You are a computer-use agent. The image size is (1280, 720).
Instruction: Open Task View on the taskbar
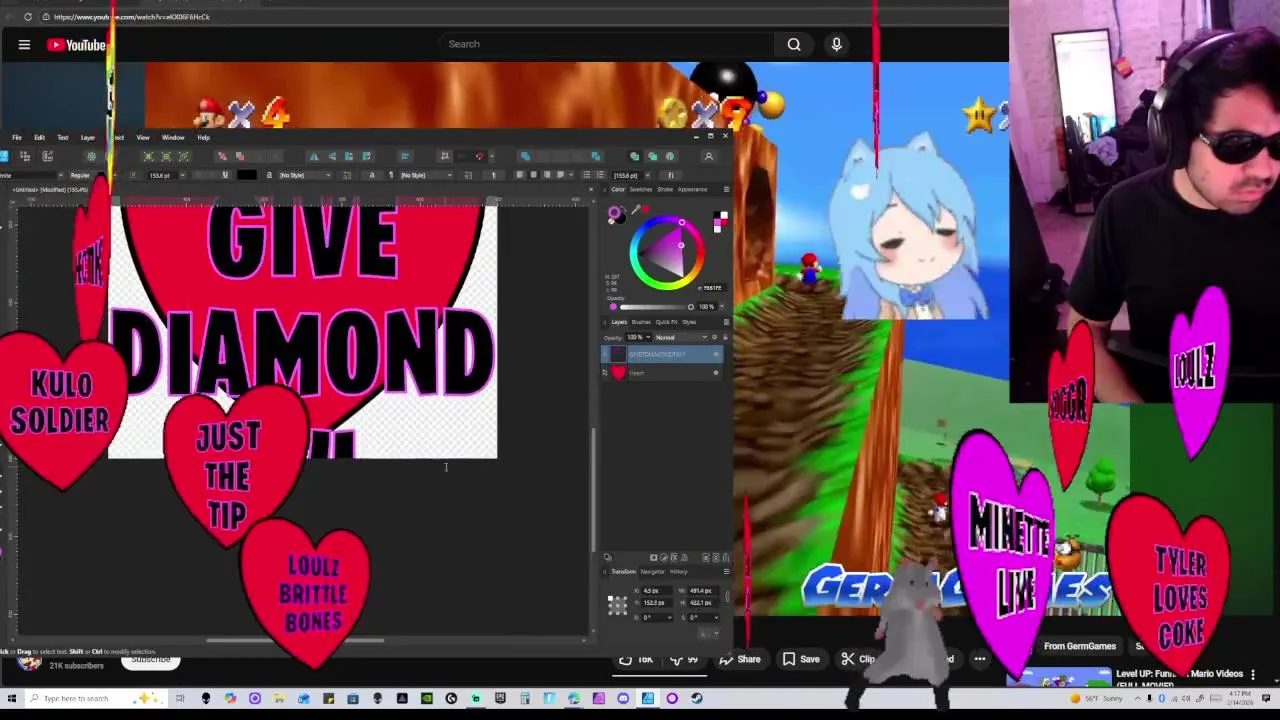[180, 698]
